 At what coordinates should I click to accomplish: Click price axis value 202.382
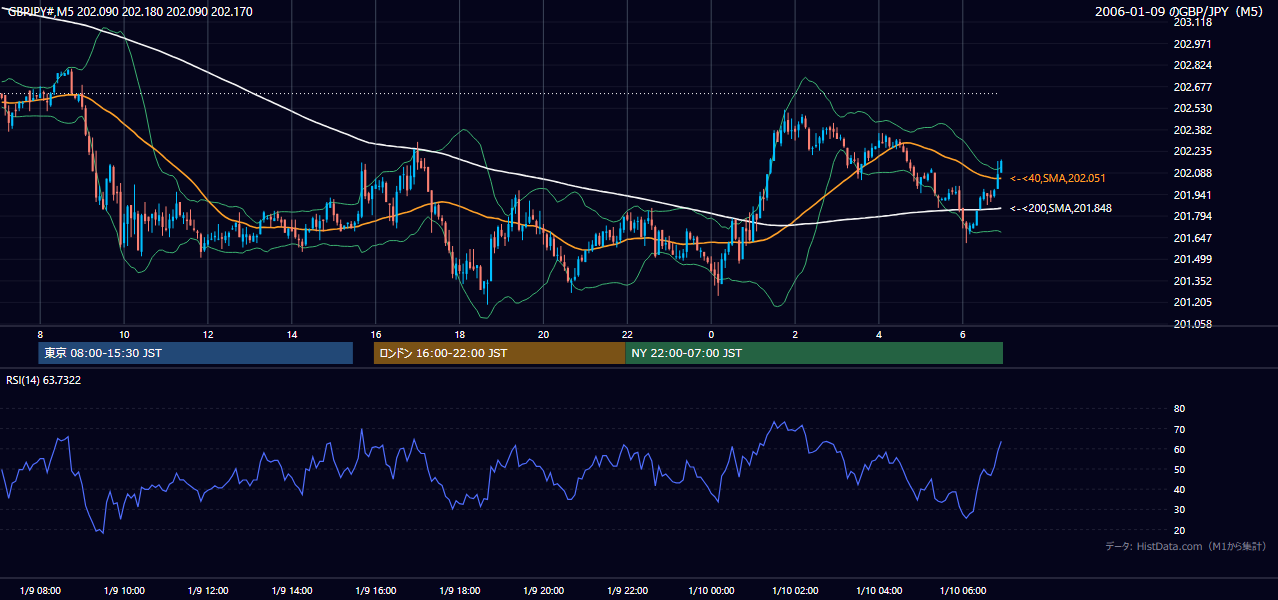(x=1192, y=130)
